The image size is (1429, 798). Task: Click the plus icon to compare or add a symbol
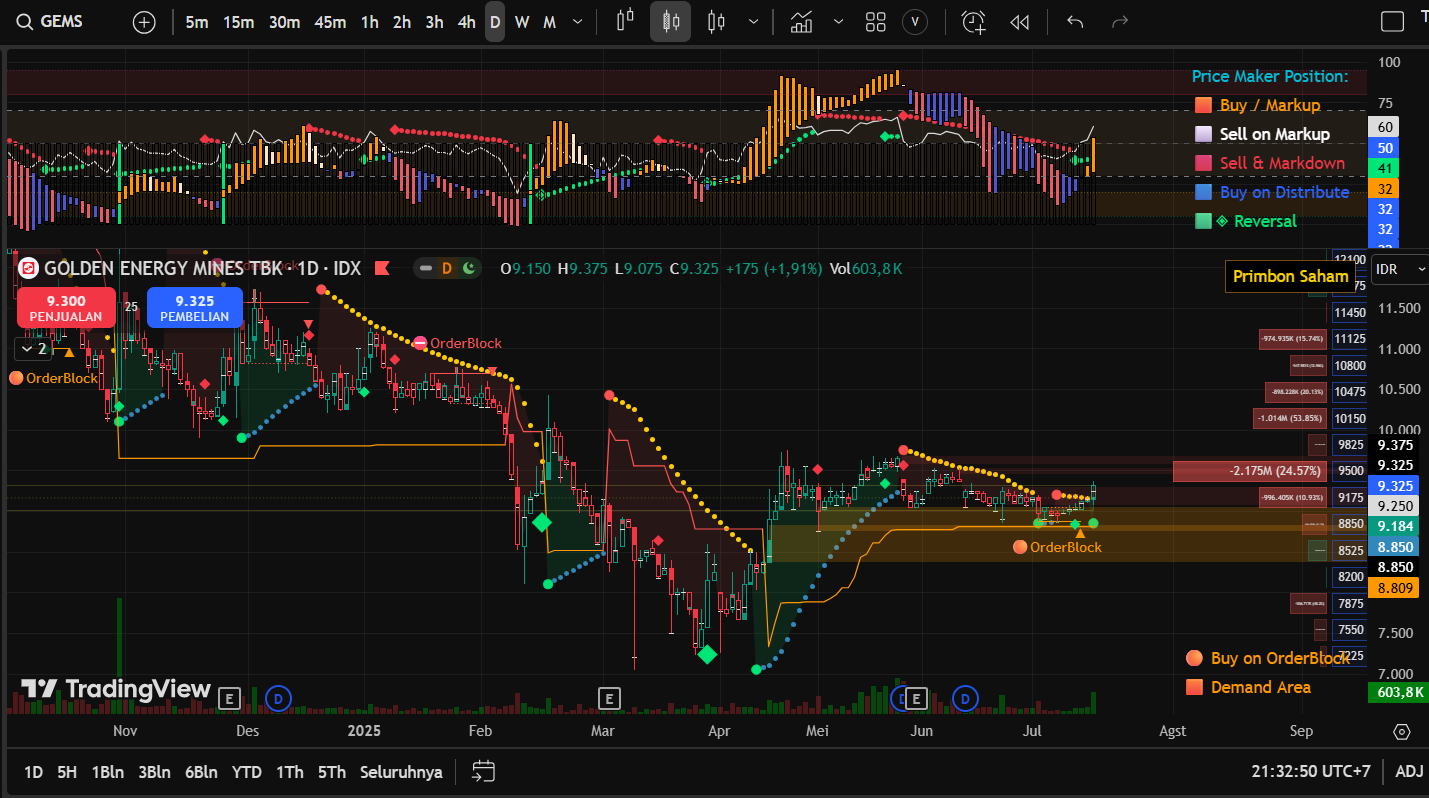[x=144, y=22]
